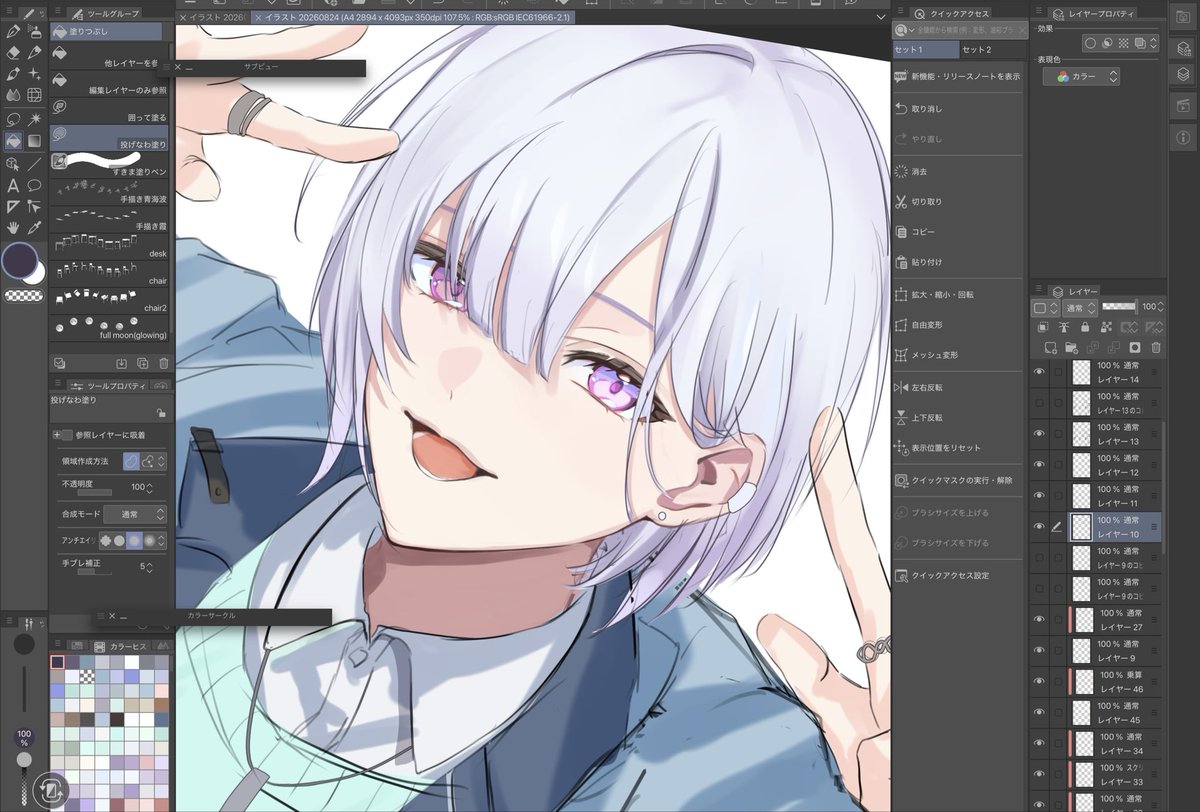Select 囲って塗る sub tool
Screen dimensions: 1200x812
coord(108,110)
